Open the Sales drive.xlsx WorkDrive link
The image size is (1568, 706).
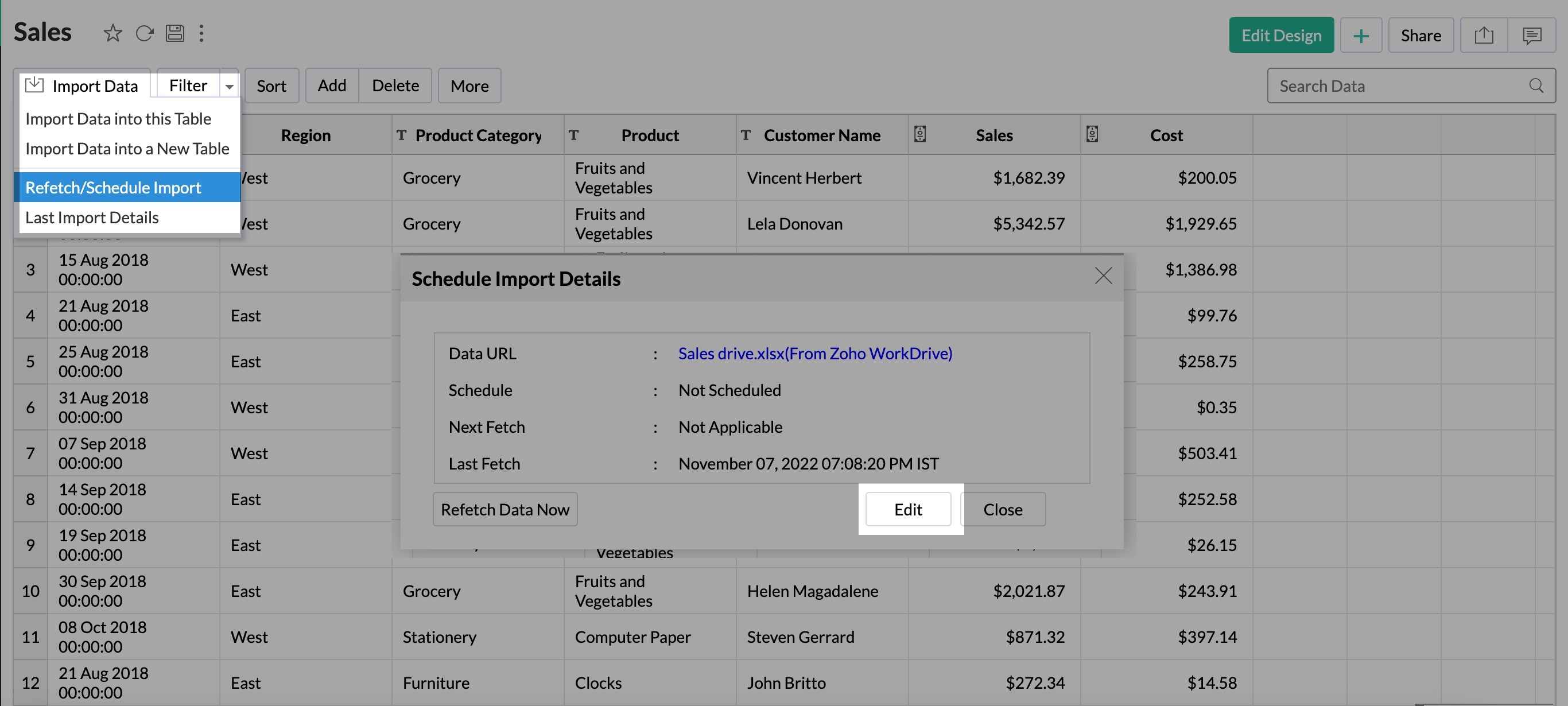(814, 353)
